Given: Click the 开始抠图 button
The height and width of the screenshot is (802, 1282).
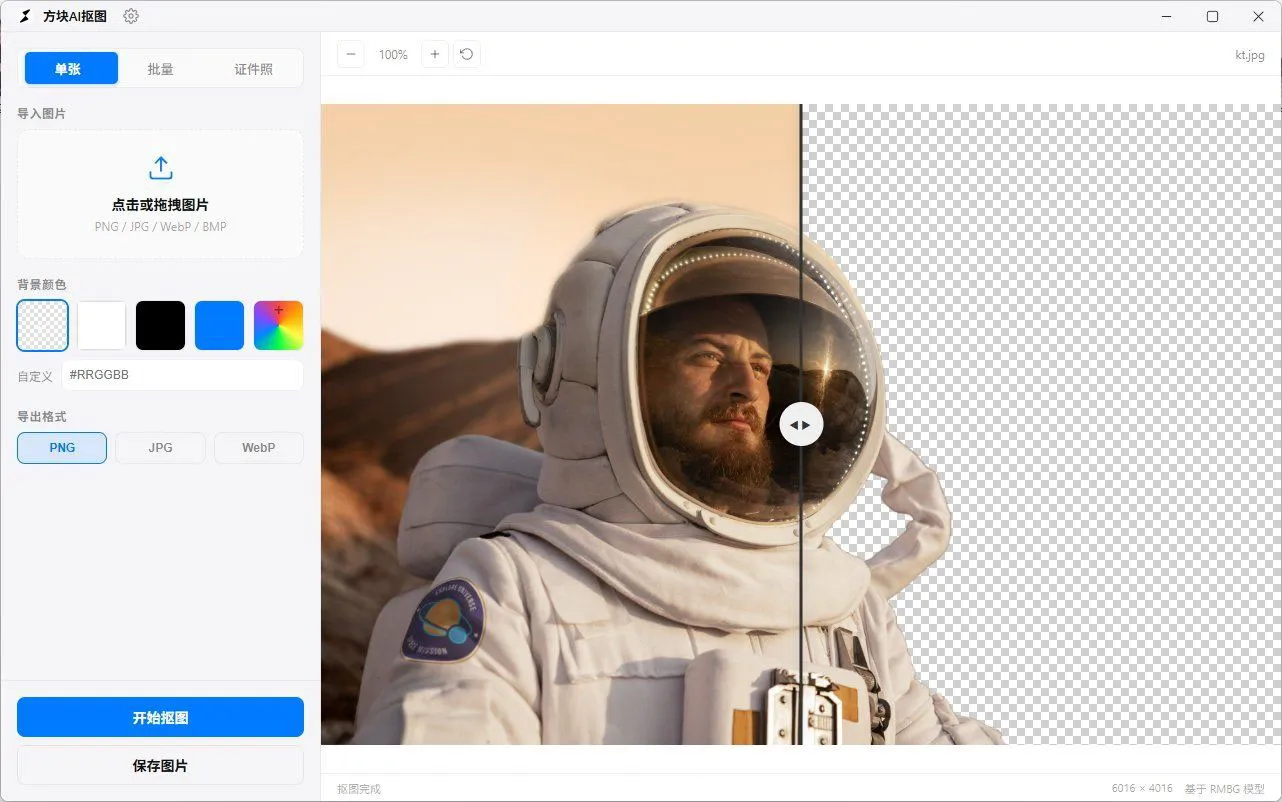Looking at the screenshot, I should pyautogui.click(x=160, y=717).
